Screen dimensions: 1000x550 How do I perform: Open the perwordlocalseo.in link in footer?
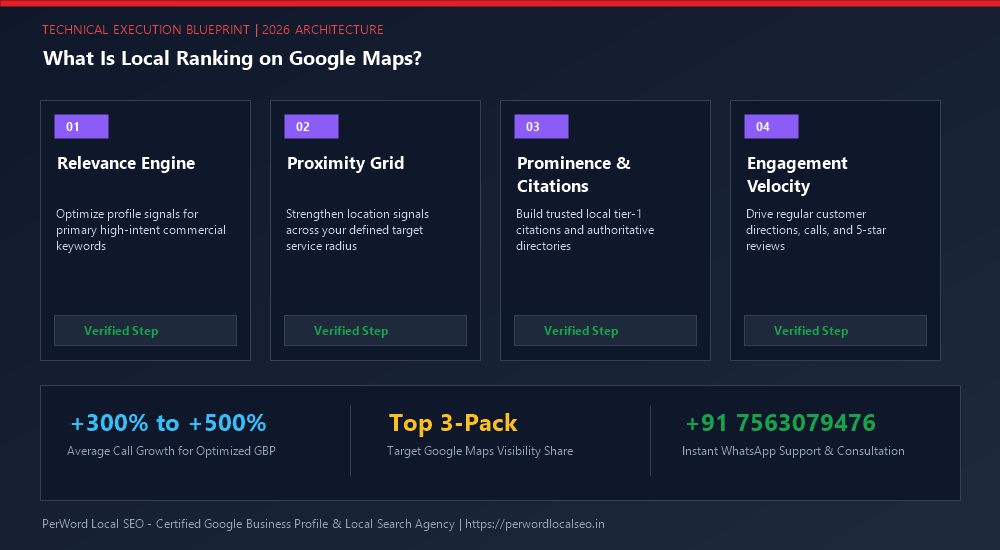point(534,524)
